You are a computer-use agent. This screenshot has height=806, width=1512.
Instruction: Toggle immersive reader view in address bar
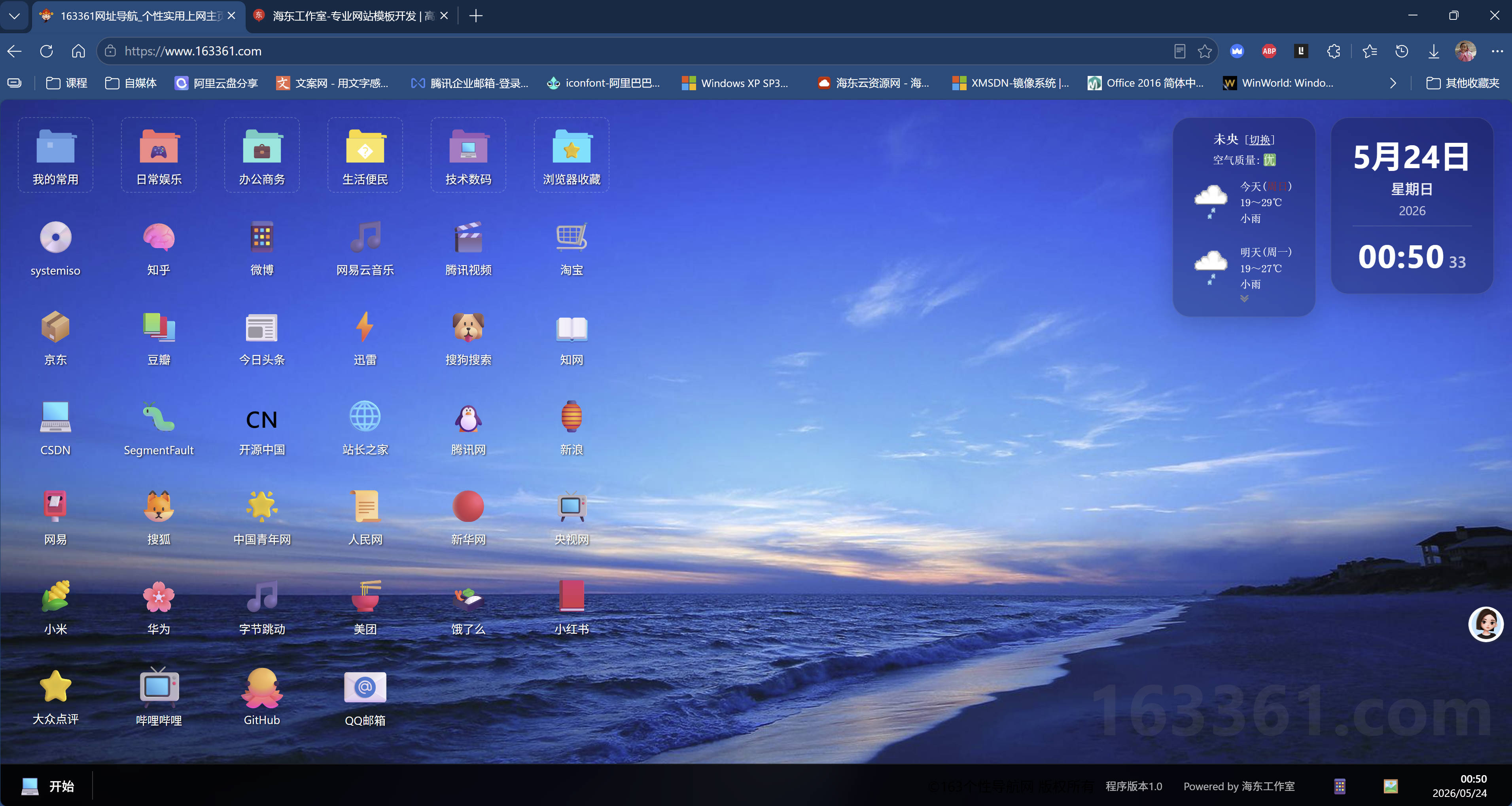(1180, 51)
